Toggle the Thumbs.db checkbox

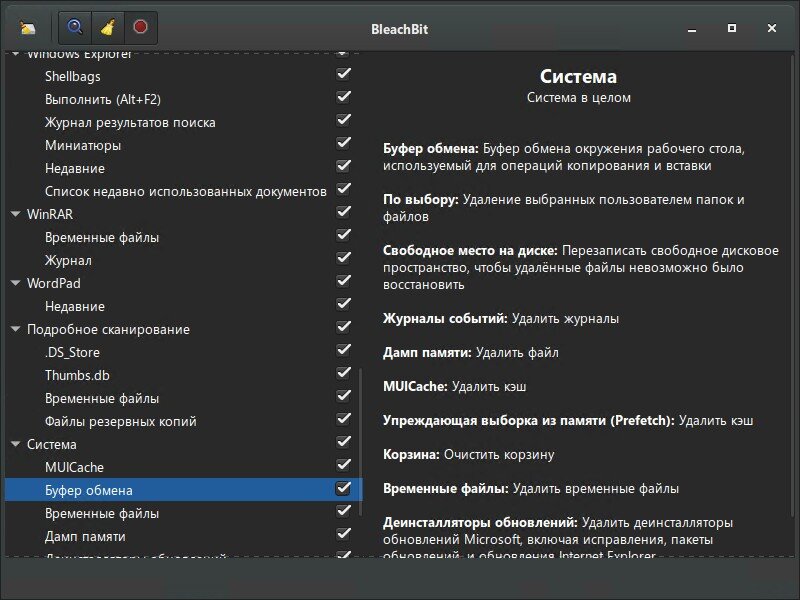343,373
